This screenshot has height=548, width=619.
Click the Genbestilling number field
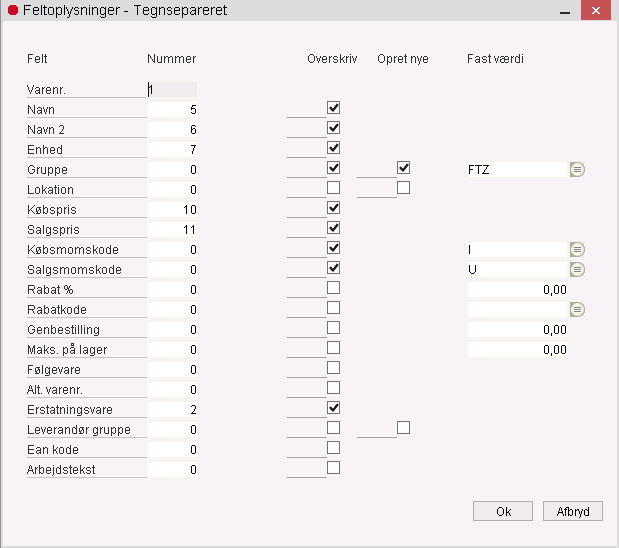(172, 330)
